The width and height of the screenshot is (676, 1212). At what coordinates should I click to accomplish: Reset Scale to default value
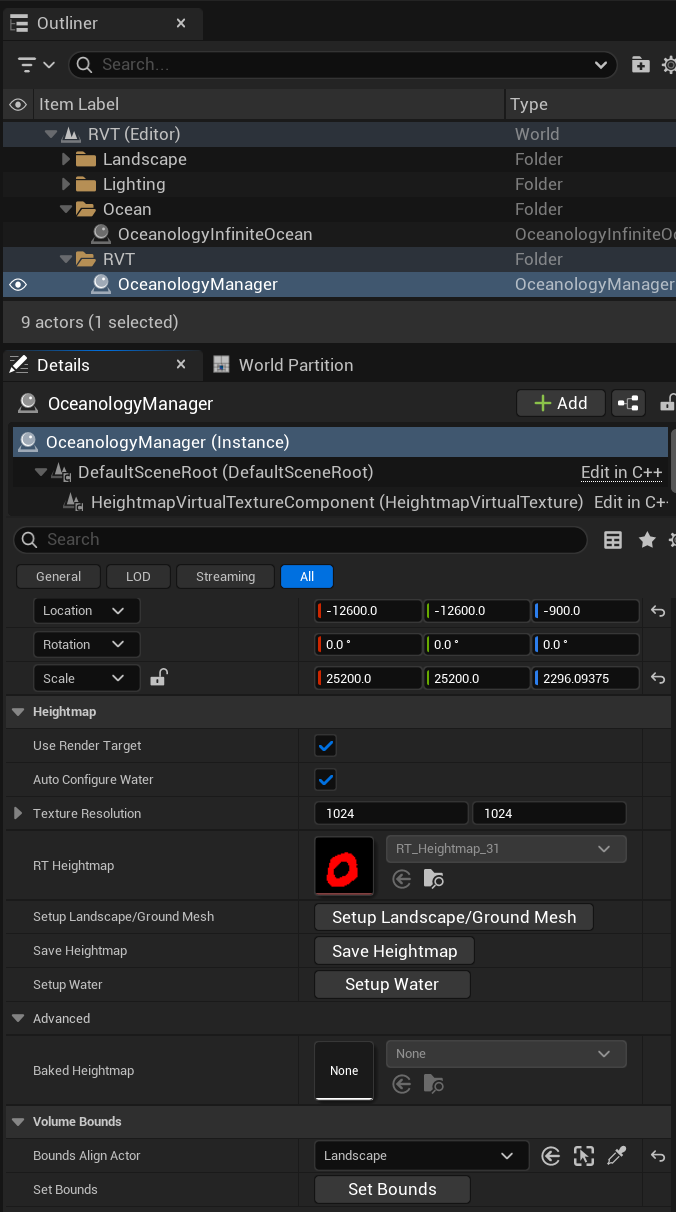pyautogui.click(x=658, y=678)
